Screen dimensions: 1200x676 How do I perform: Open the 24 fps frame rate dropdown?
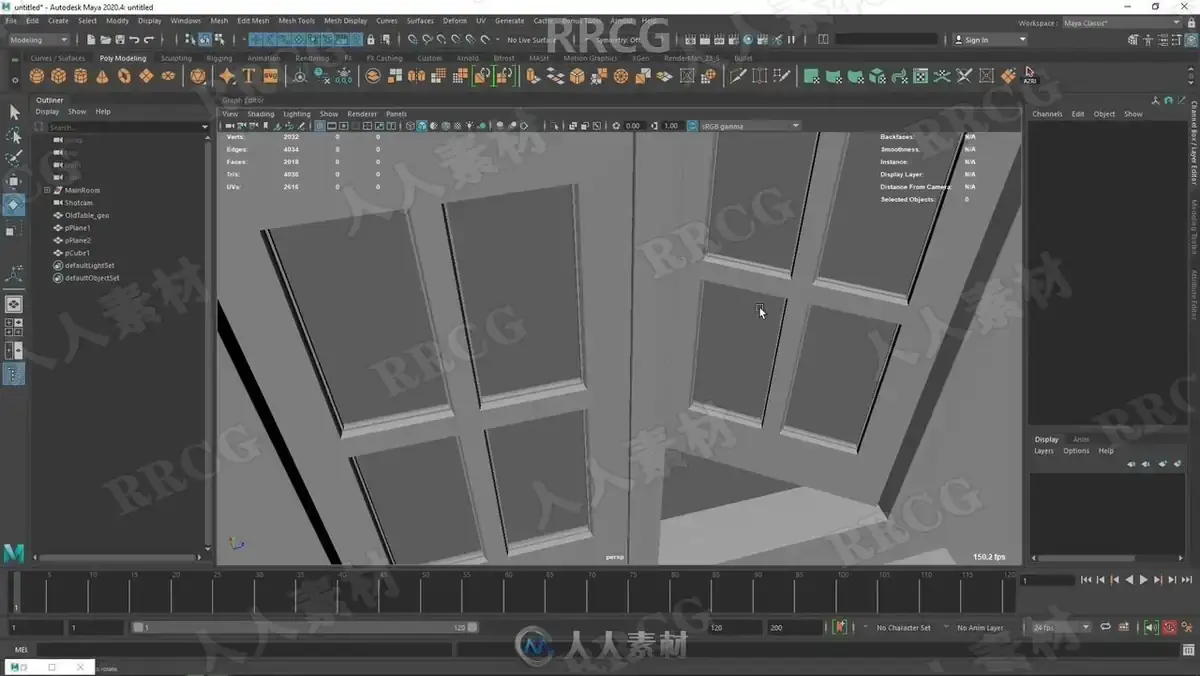pyautogui.click(x=1061, y=627)
